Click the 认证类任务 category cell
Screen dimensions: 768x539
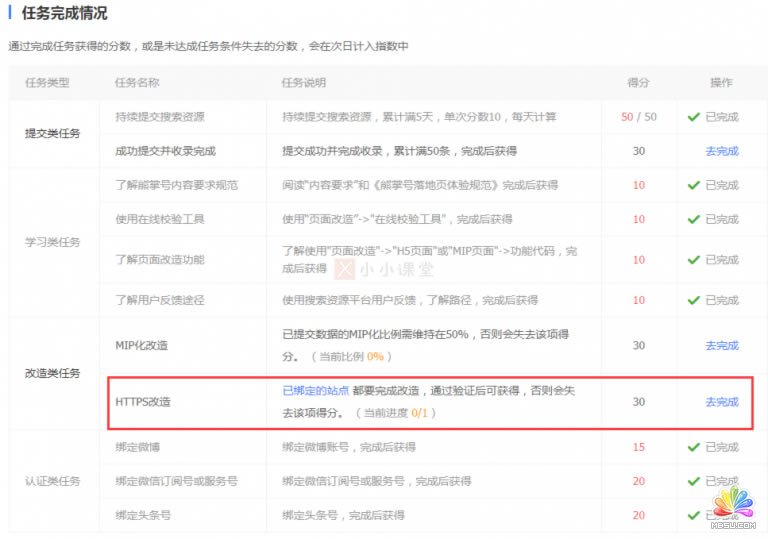(x=52, y=481)
